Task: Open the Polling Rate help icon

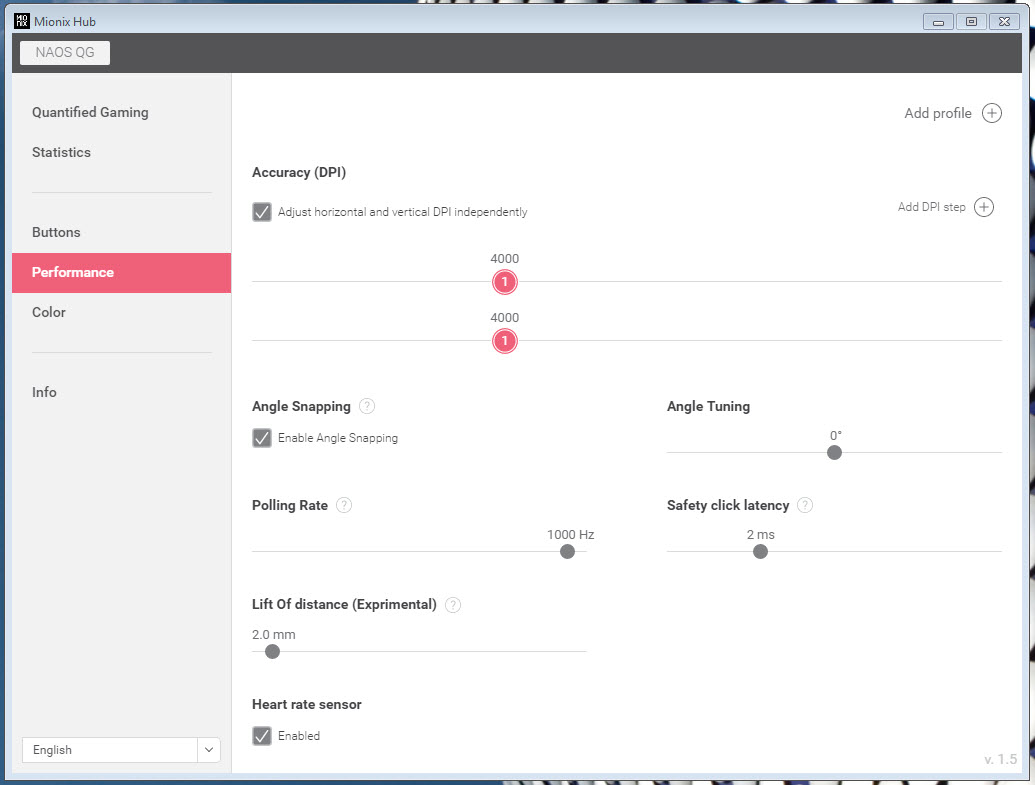Action: [x=344, y=505]
